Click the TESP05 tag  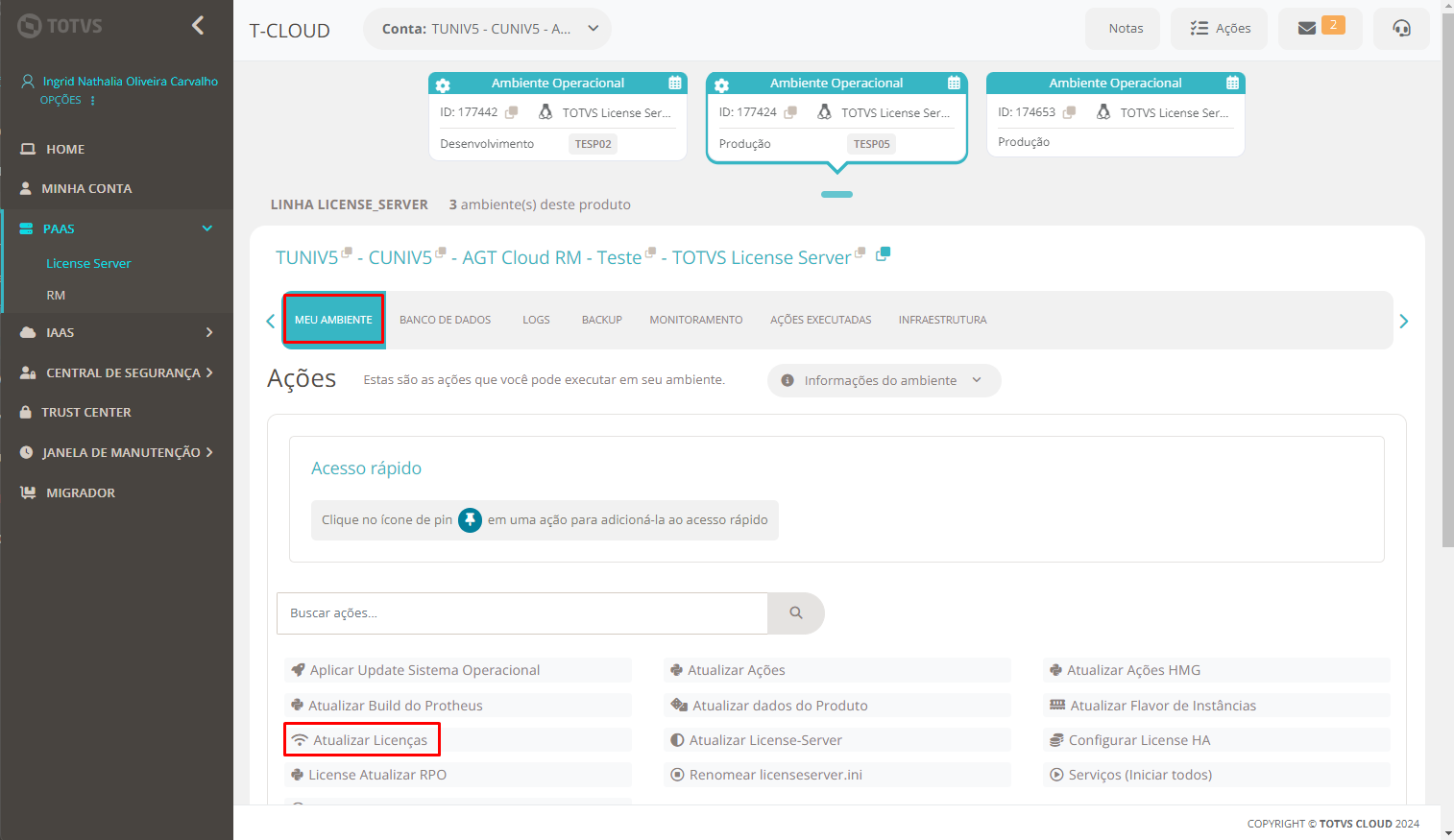point(871,144)
